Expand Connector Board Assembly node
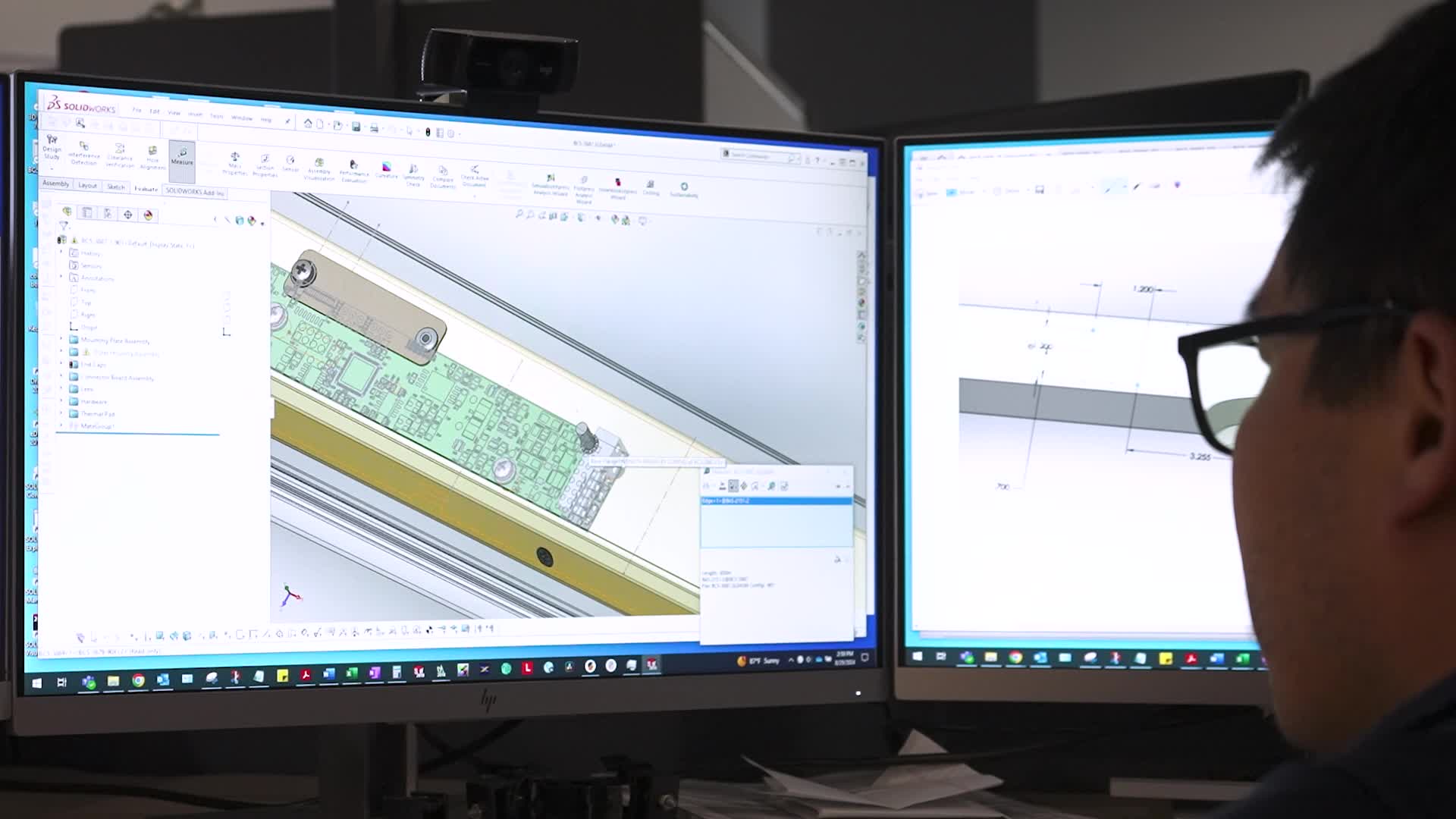The width and height of the screenshot is (1456, 819). click(x=61, y=376)
